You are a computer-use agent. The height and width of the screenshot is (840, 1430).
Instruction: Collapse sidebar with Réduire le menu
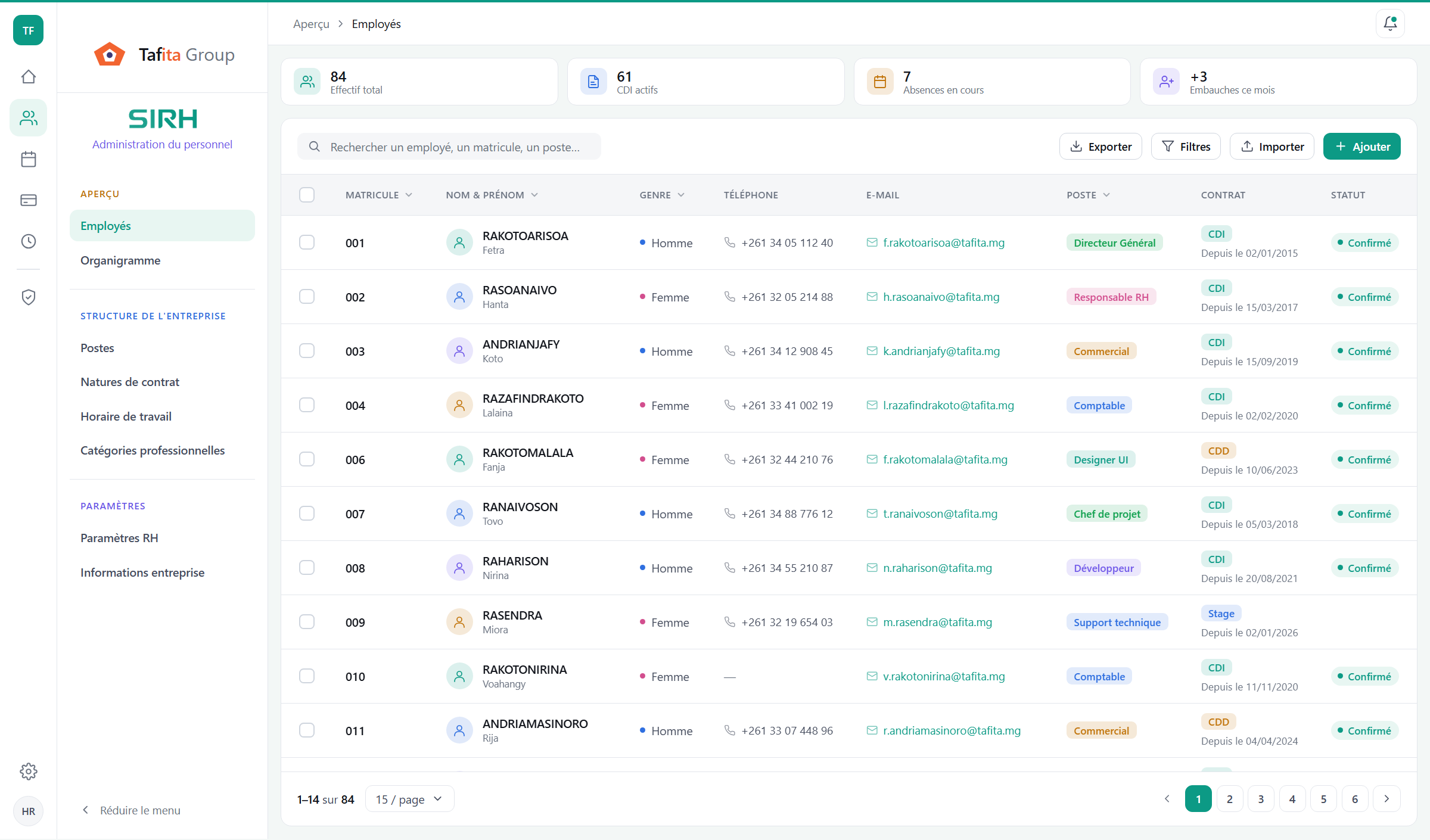coord(131,810)
